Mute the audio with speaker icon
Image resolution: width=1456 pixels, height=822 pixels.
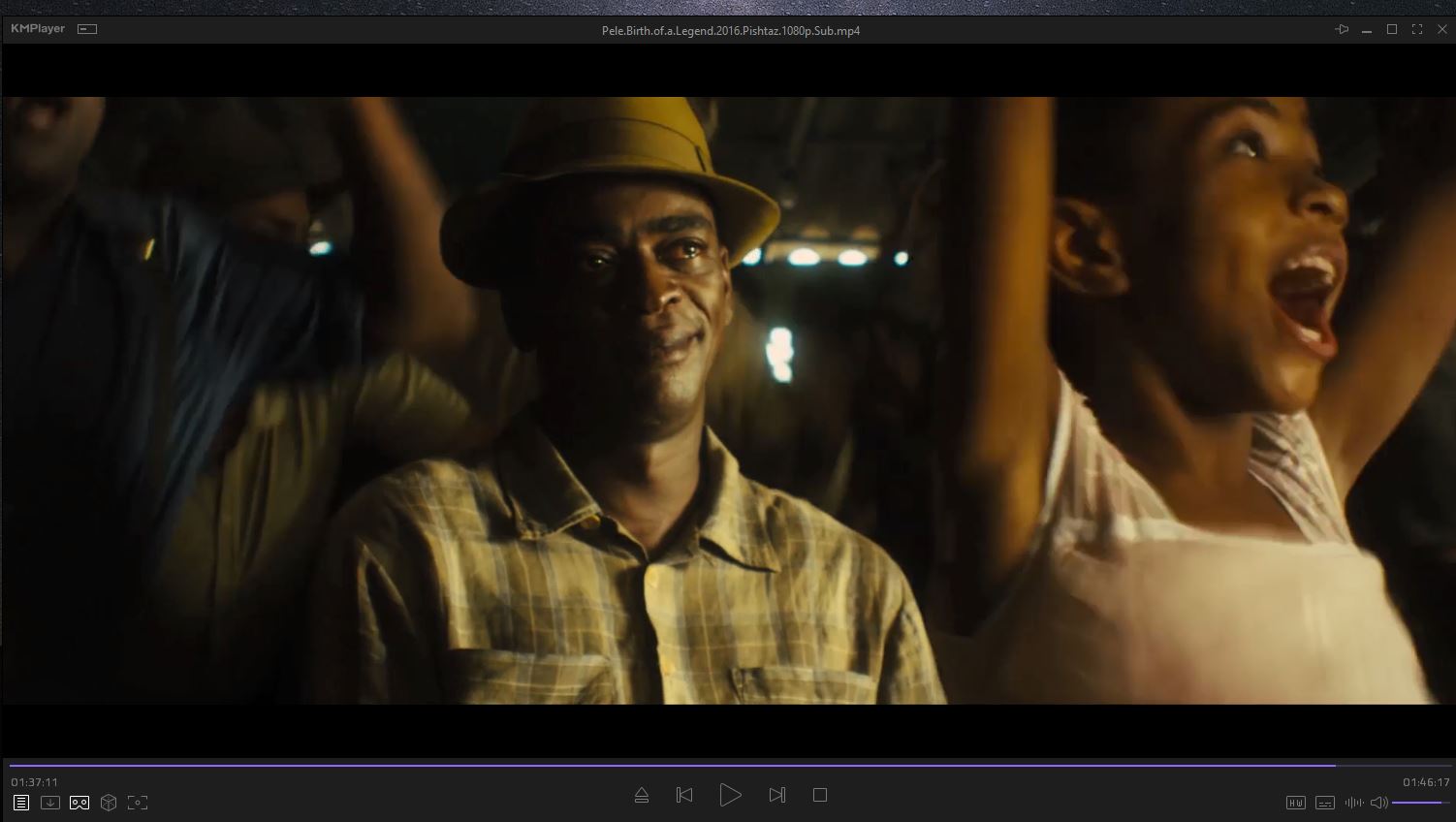pos(1378,803)
